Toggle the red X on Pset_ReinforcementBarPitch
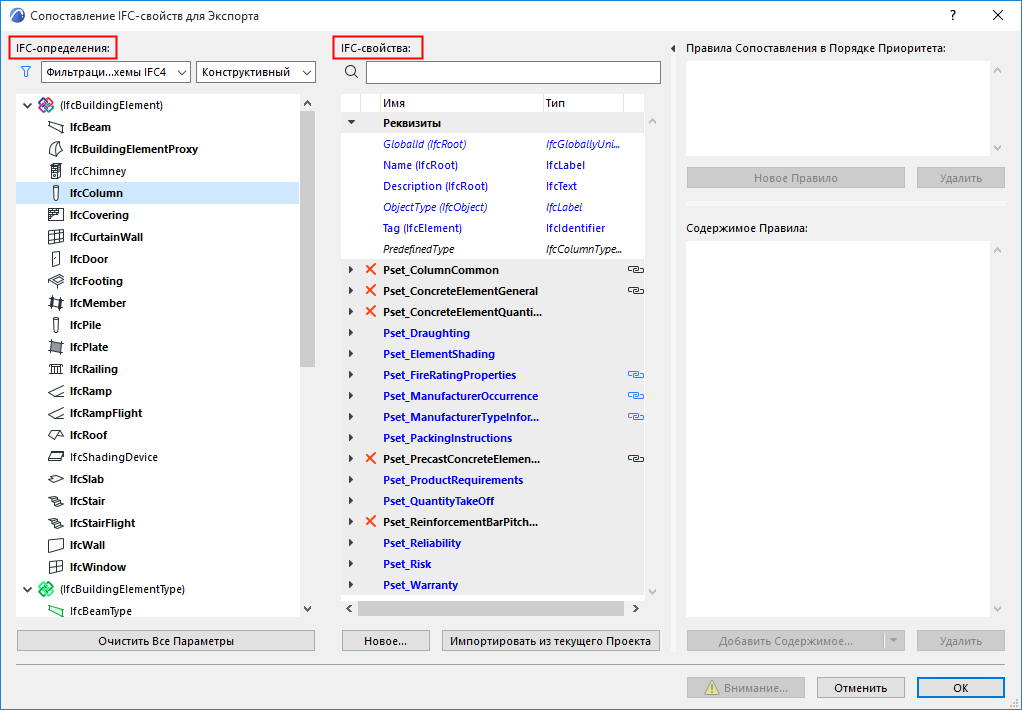 click(x=371, y=522)
